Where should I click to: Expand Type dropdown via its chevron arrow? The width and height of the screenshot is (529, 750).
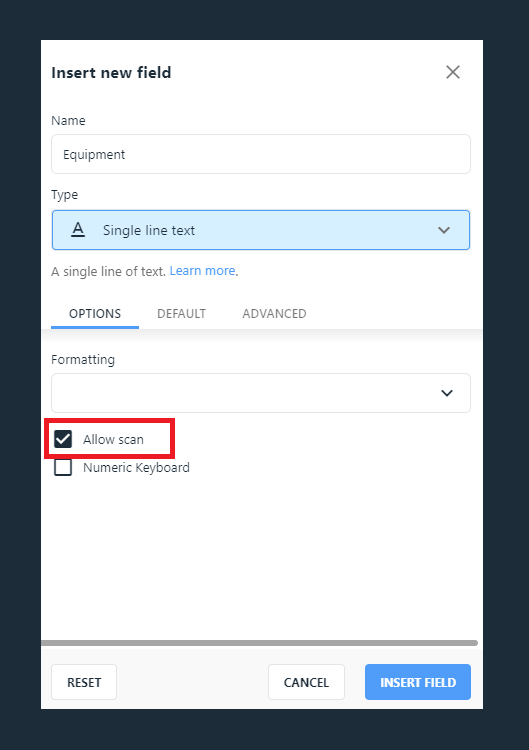coord(444,230)
